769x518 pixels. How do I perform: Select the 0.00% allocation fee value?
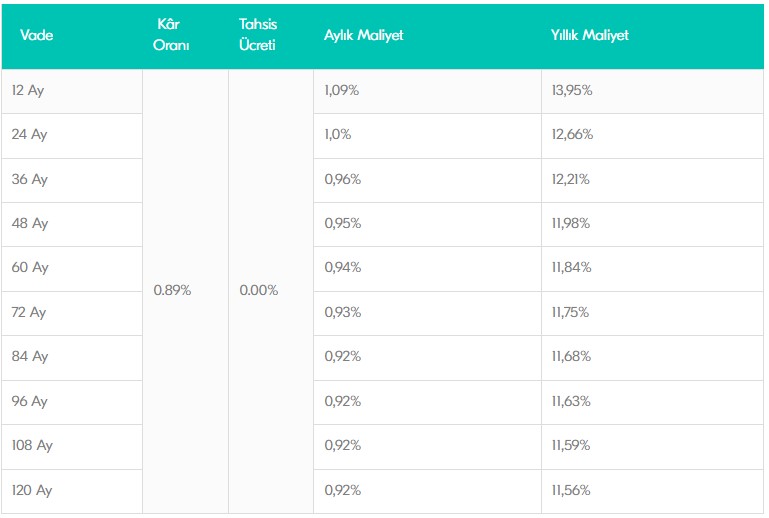click(259, 290)
